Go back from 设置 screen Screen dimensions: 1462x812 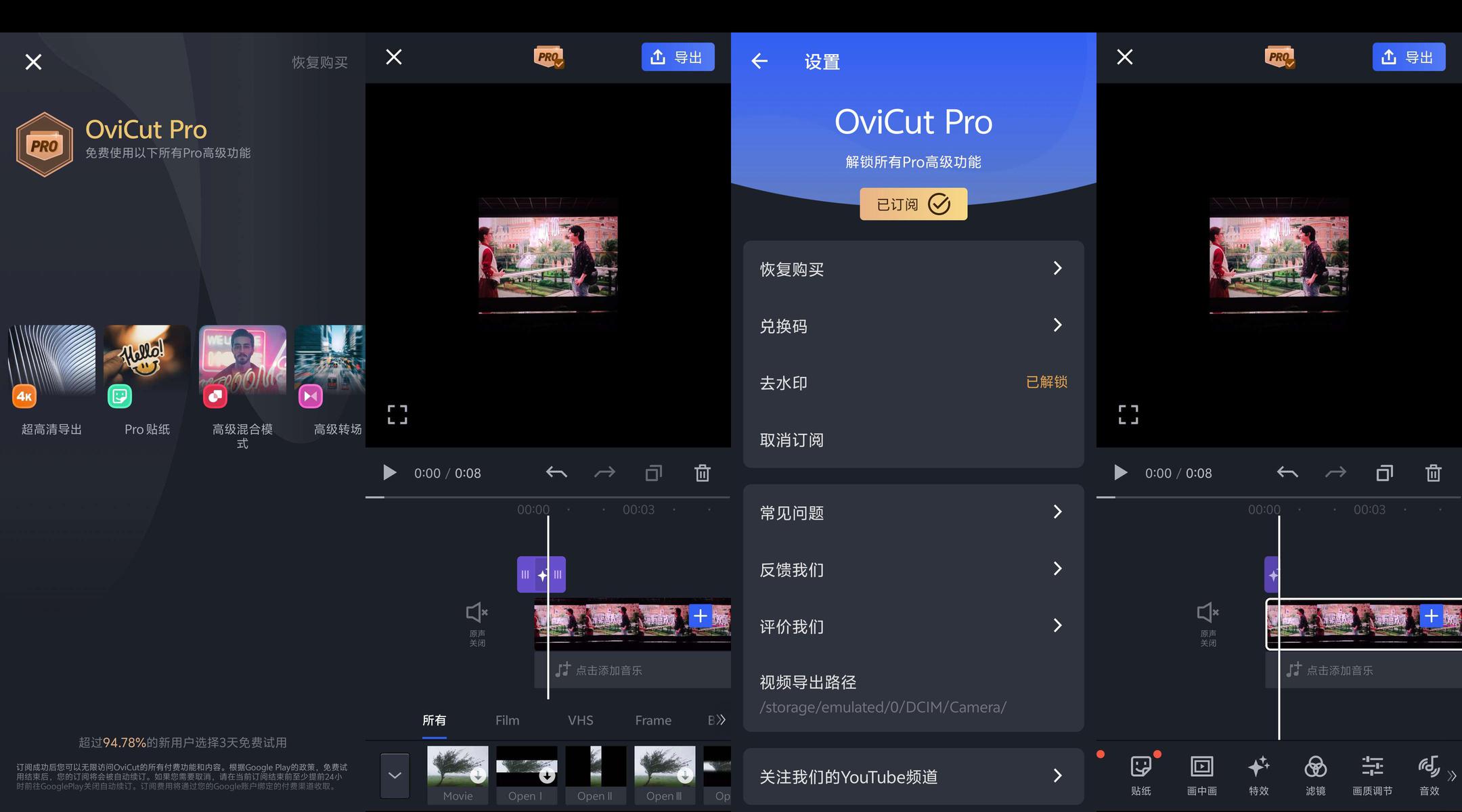[x=759, y=62]
